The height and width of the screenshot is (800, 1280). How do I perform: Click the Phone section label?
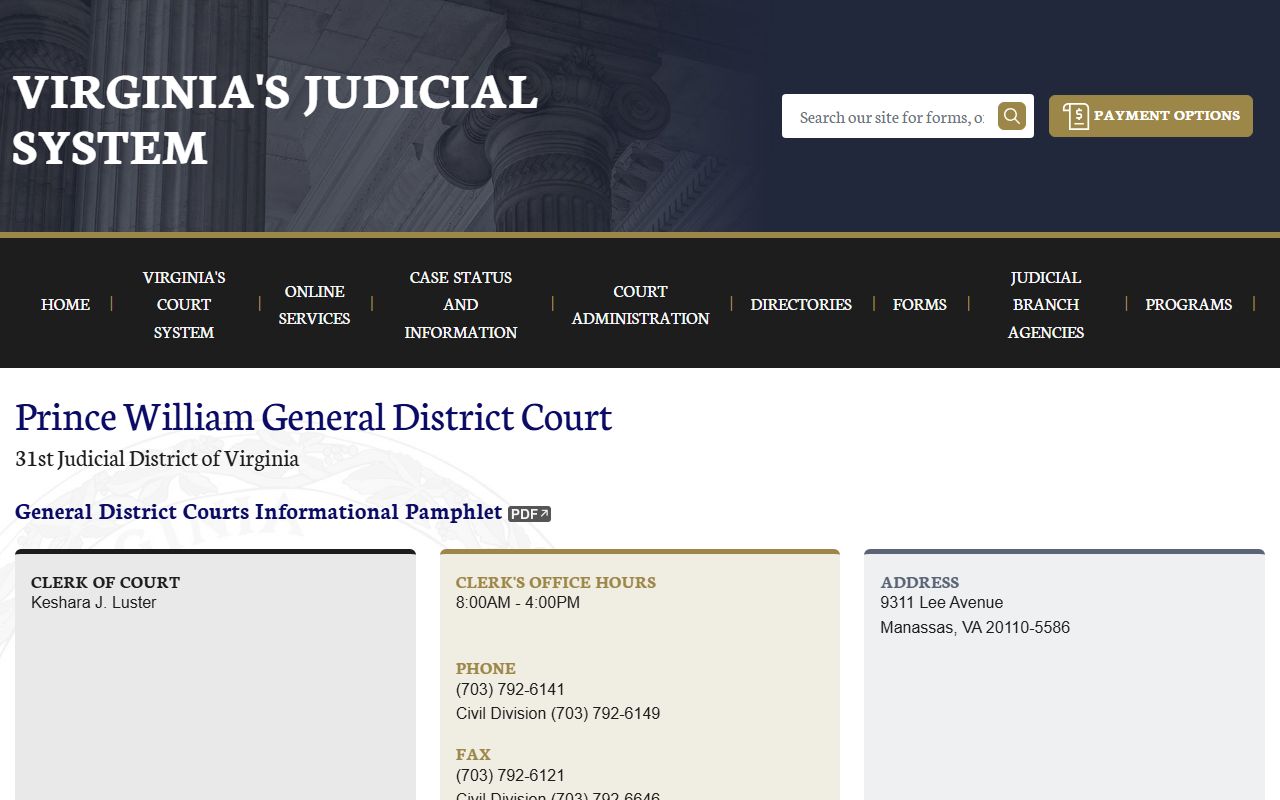[x=486, y=668]
